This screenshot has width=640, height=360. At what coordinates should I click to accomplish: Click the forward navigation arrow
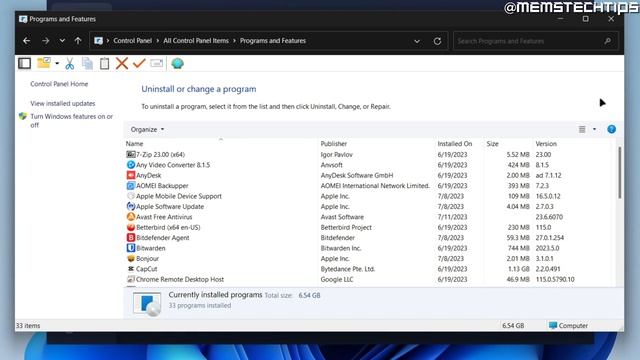[45, 41]
